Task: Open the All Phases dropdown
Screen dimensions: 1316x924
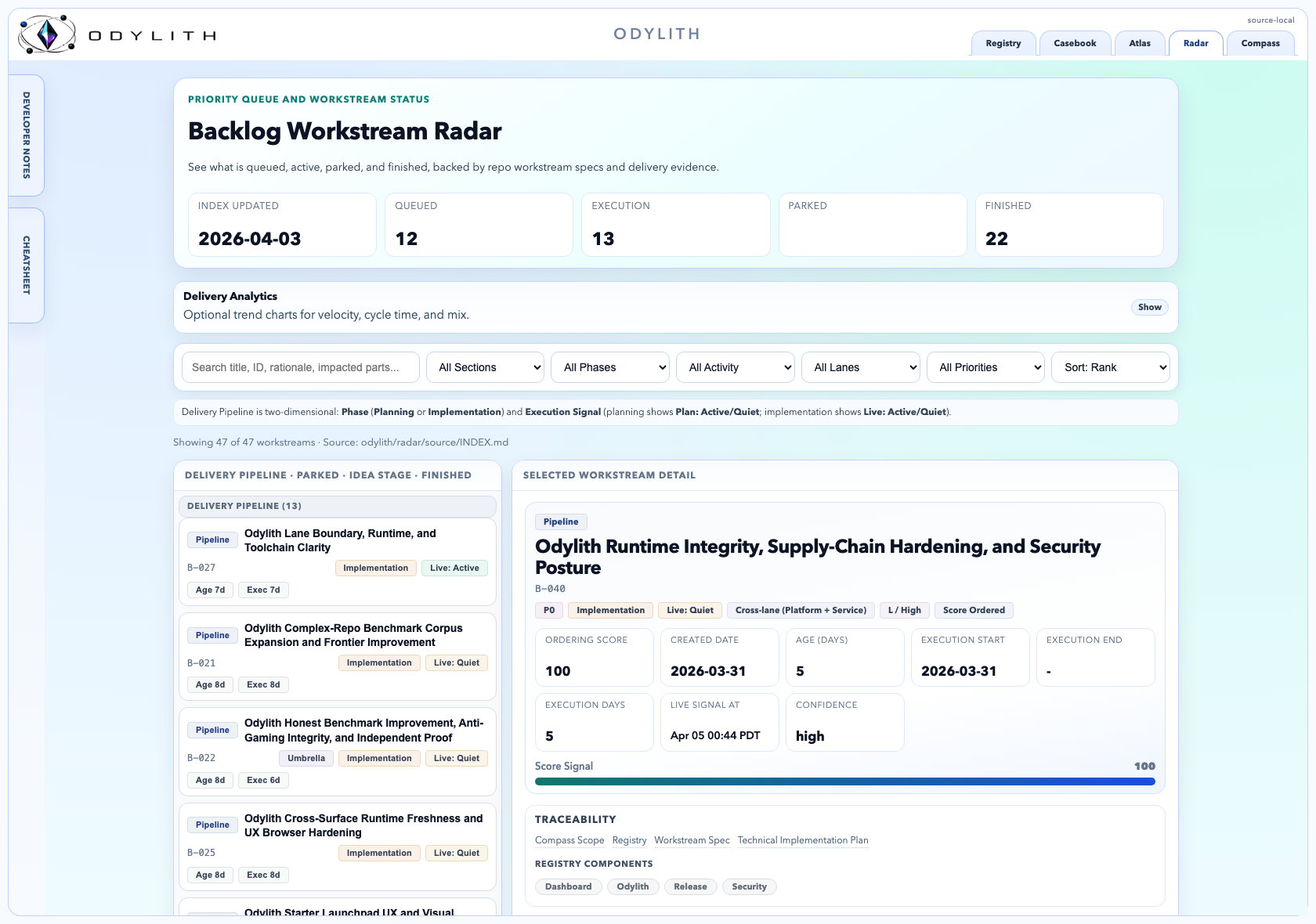Action: pos(610,367)
